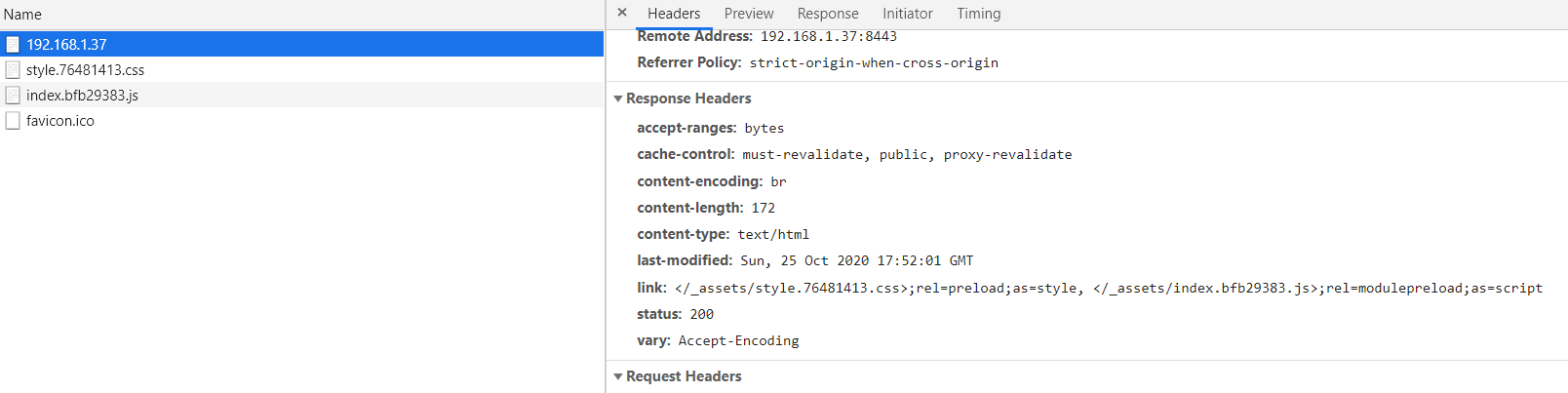
Task: Switch to the Headers tab
Action: click(674, 14)
